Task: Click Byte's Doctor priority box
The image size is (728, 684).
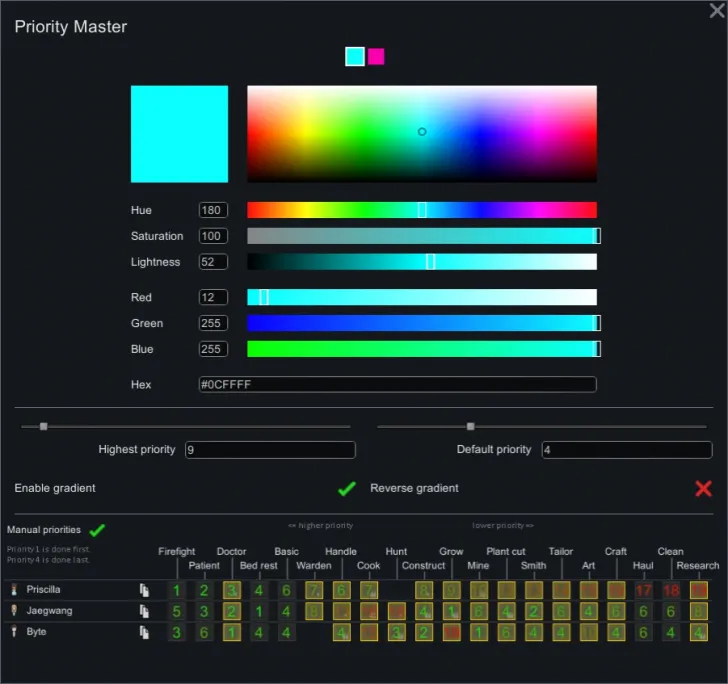Action: pyautogui.click(x=232, y=632)
